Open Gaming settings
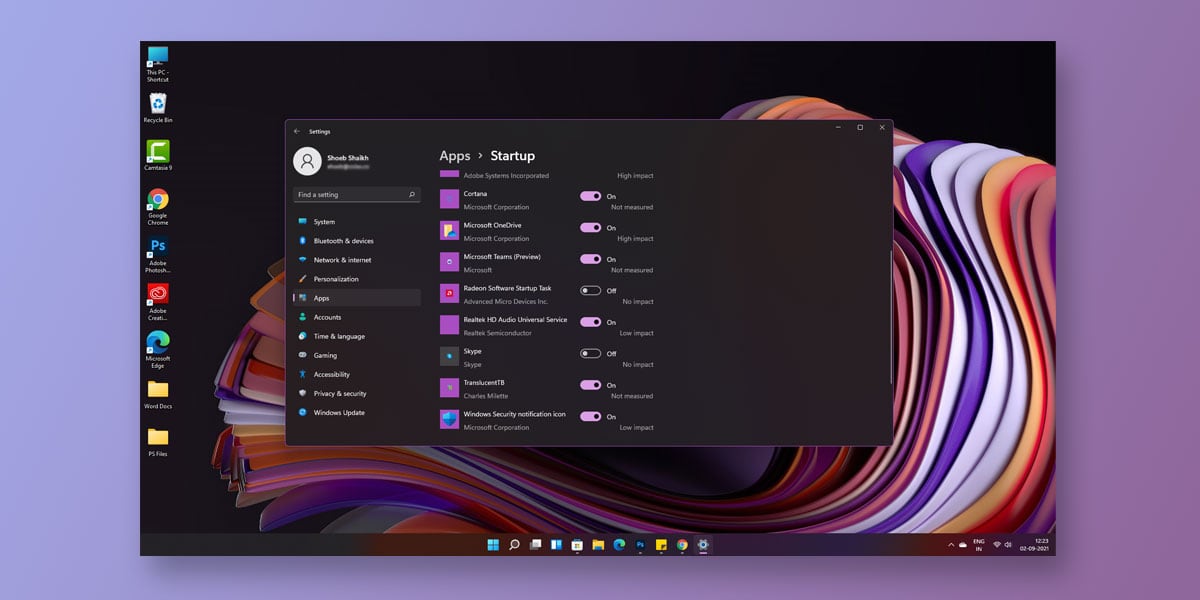Screen dimensions: 1200x600 [322, 355]
